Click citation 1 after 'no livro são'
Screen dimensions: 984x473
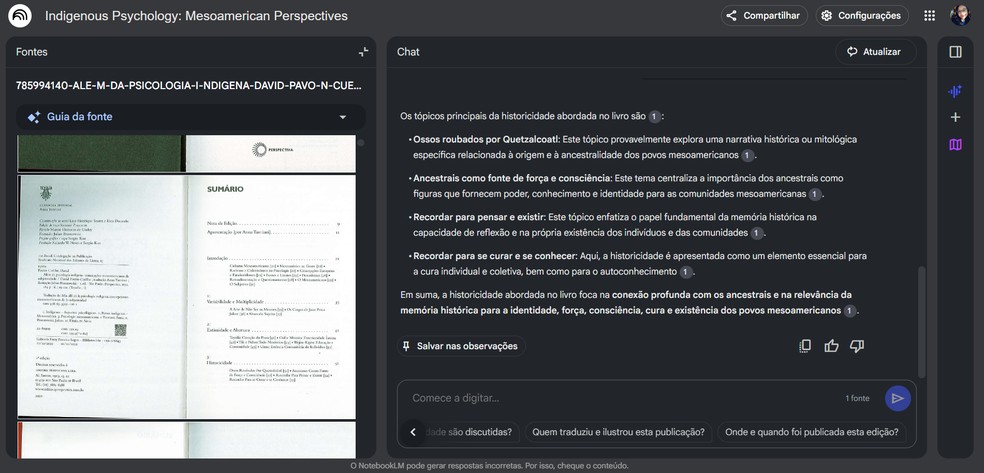point(655,117)
